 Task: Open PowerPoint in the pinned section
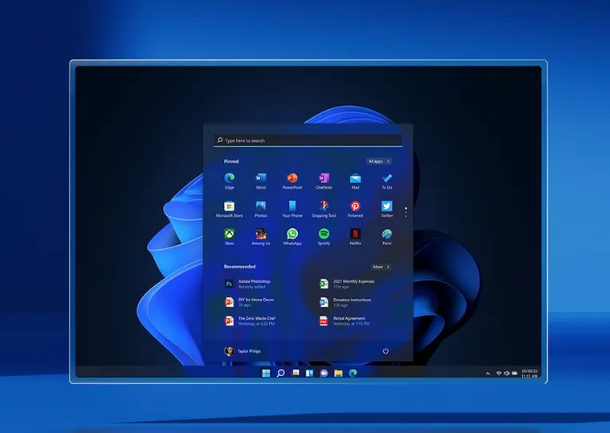pyautogui.click(x=292, y=181)
